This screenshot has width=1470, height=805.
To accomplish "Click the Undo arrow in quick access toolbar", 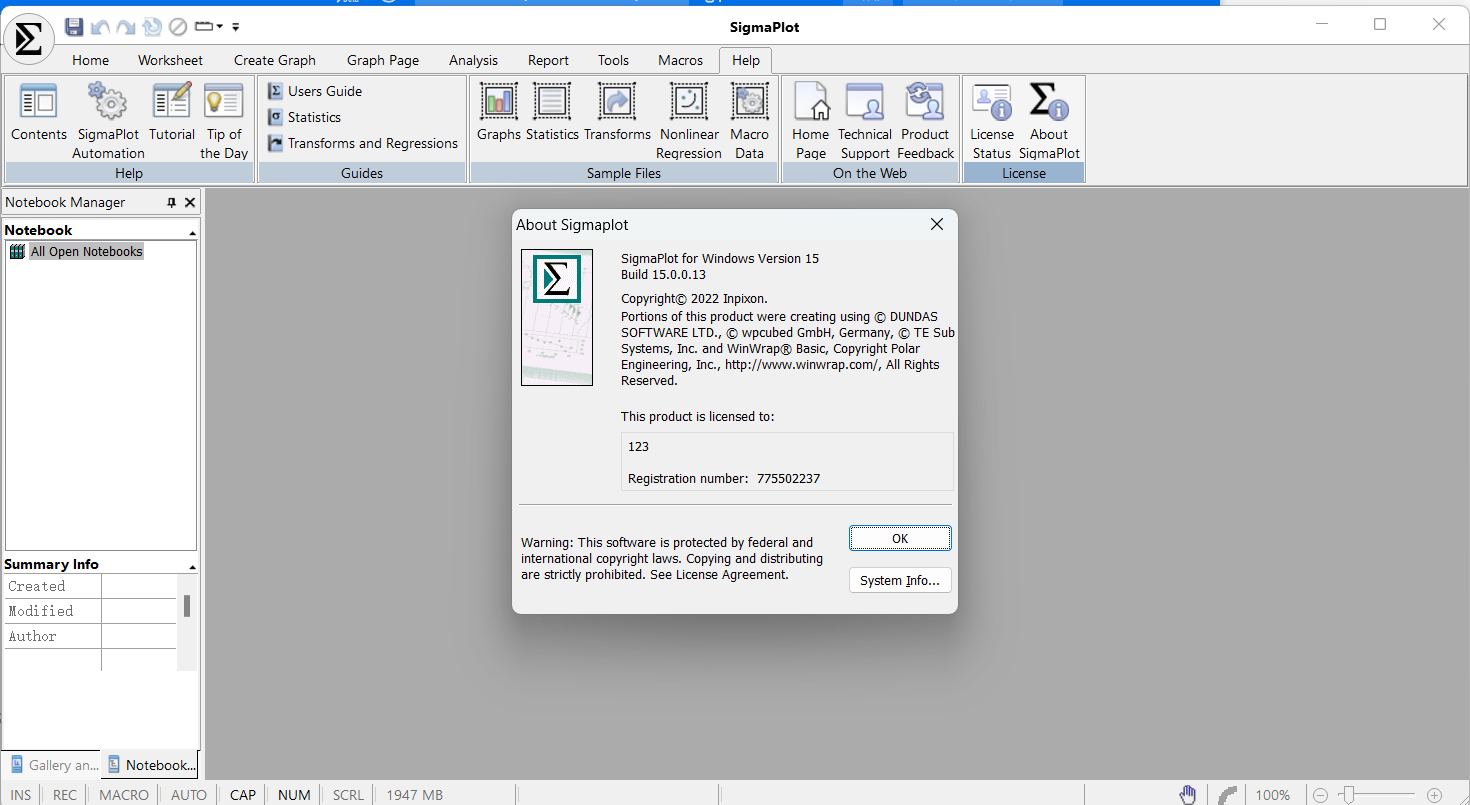I will 100,27.
